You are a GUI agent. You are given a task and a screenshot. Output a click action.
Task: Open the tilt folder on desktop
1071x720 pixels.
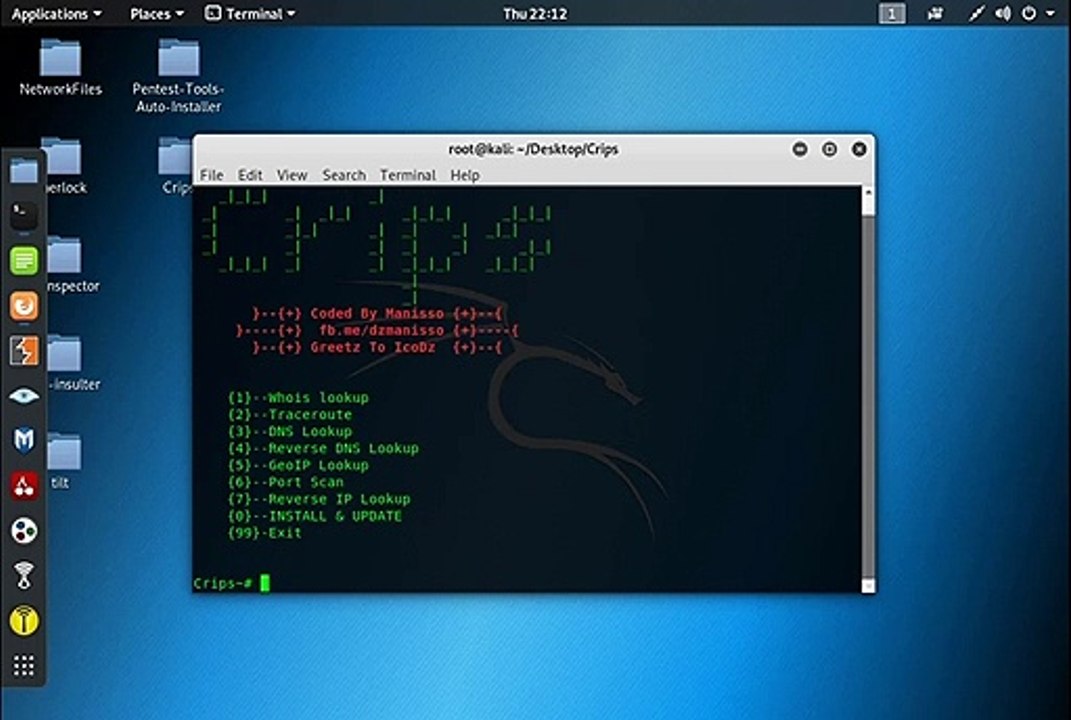(x=64, y=461)
